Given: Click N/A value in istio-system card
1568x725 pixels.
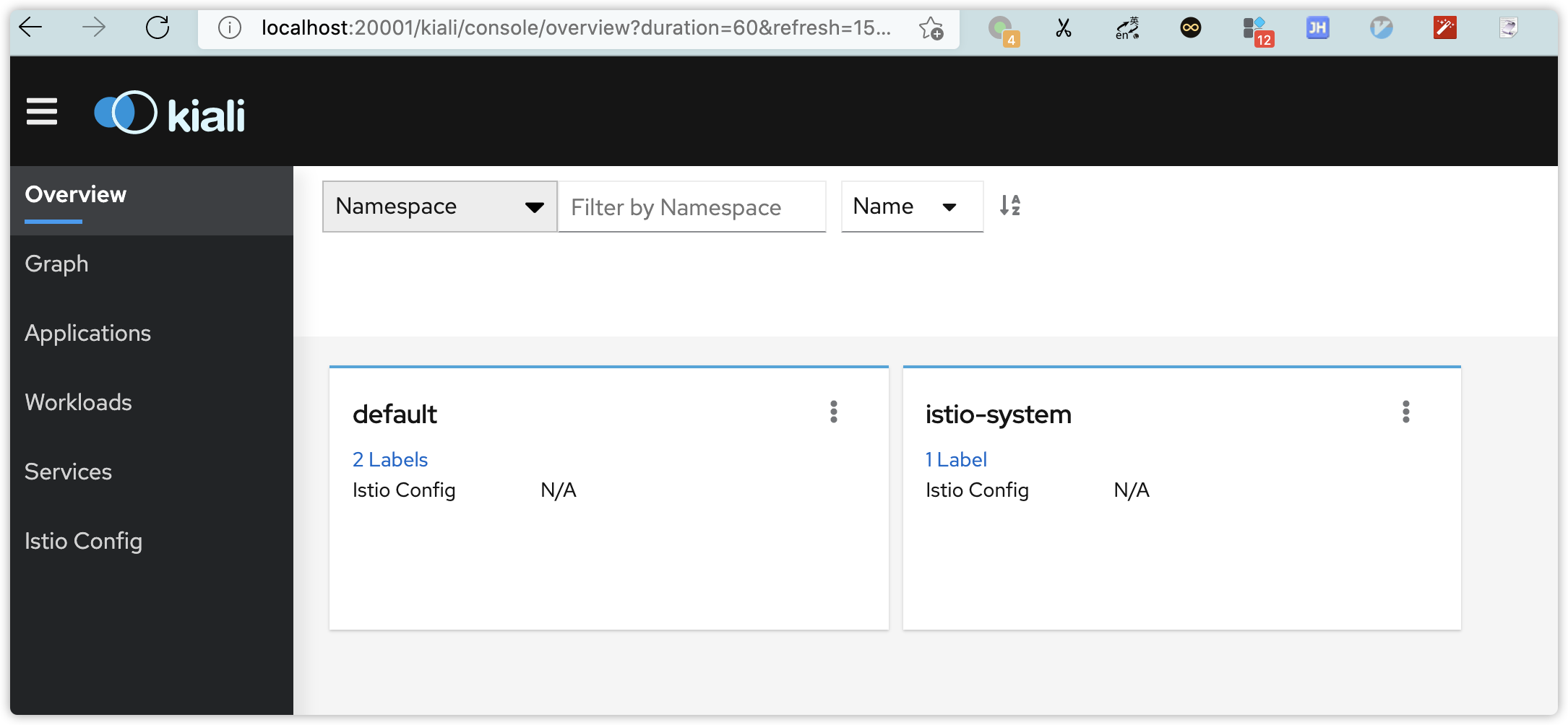Looking at the screenshot, I should [1132, 490].
